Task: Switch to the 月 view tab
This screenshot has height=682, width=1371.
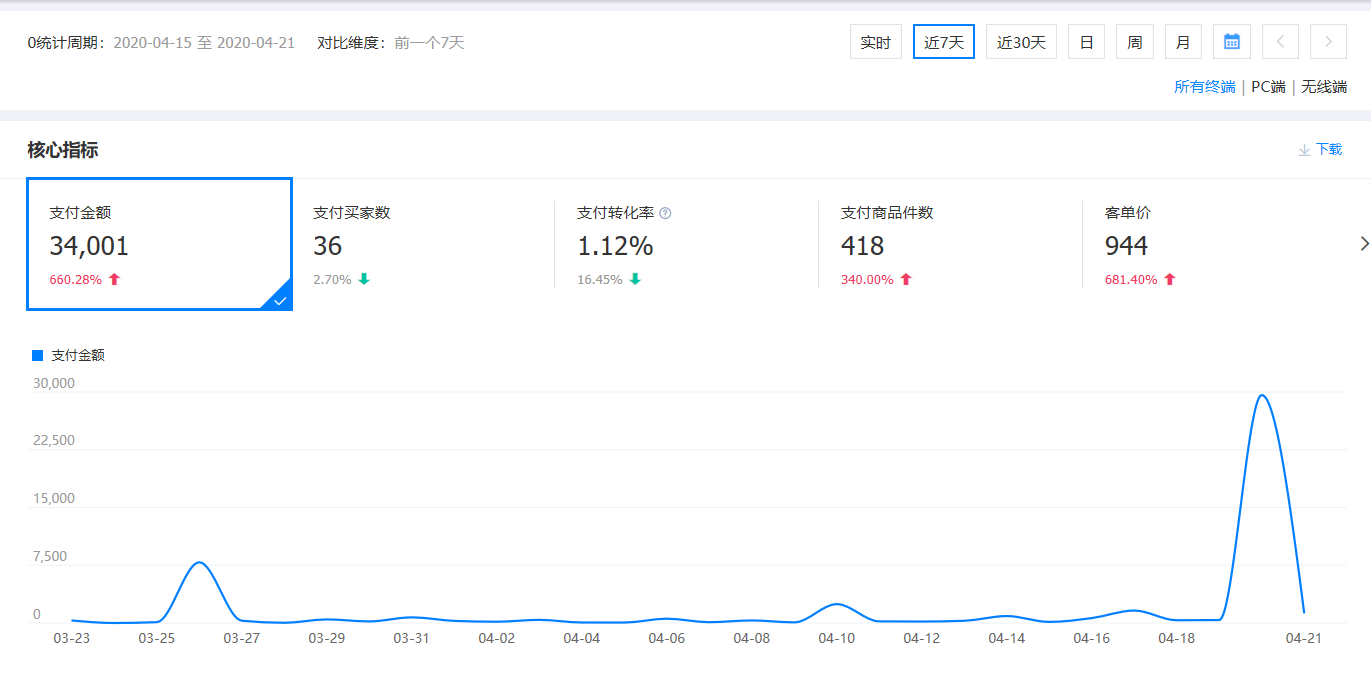Action: click(1183, 41)
